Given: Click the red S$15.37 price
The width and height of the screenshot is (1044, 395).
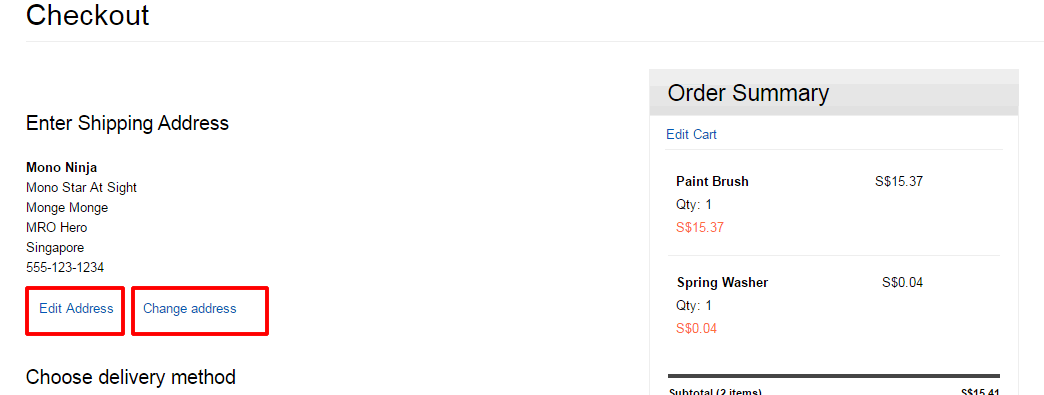Looking at the screenshot, I should [700, 228].
